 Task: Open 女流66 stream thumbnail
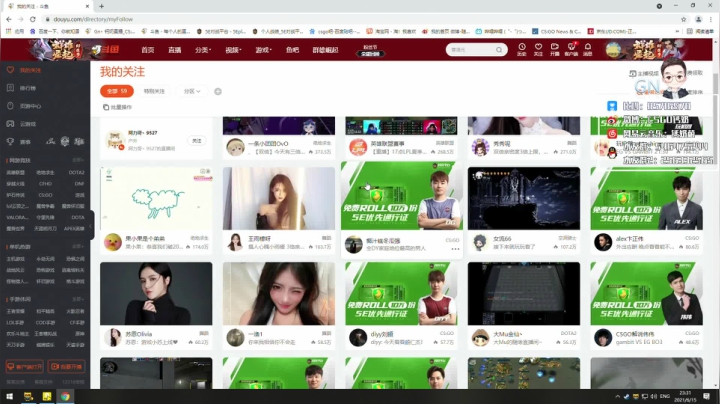click(524, 198)
